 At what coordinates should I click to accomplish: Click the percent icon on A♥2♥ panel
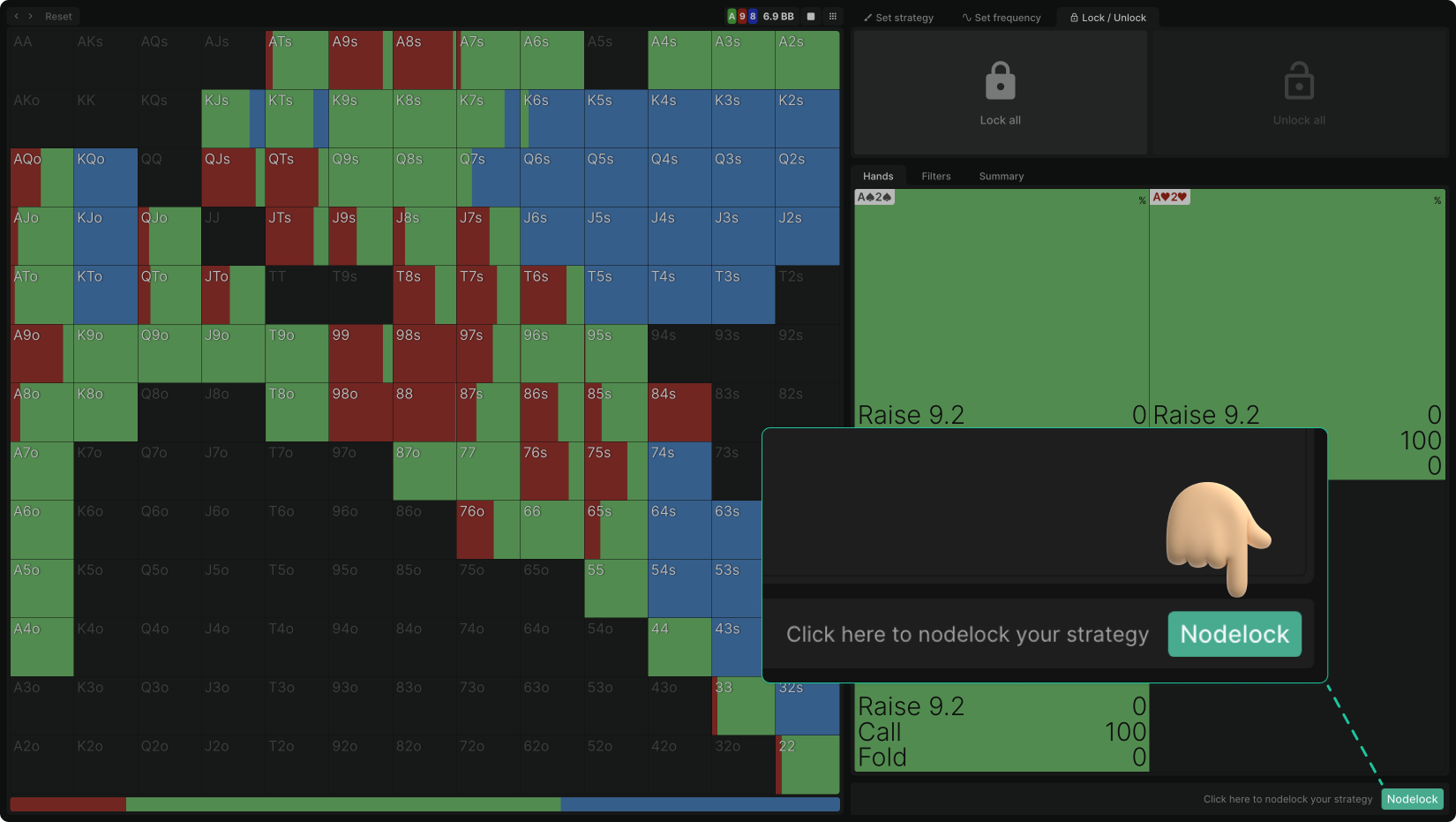tap(1437, 200)
